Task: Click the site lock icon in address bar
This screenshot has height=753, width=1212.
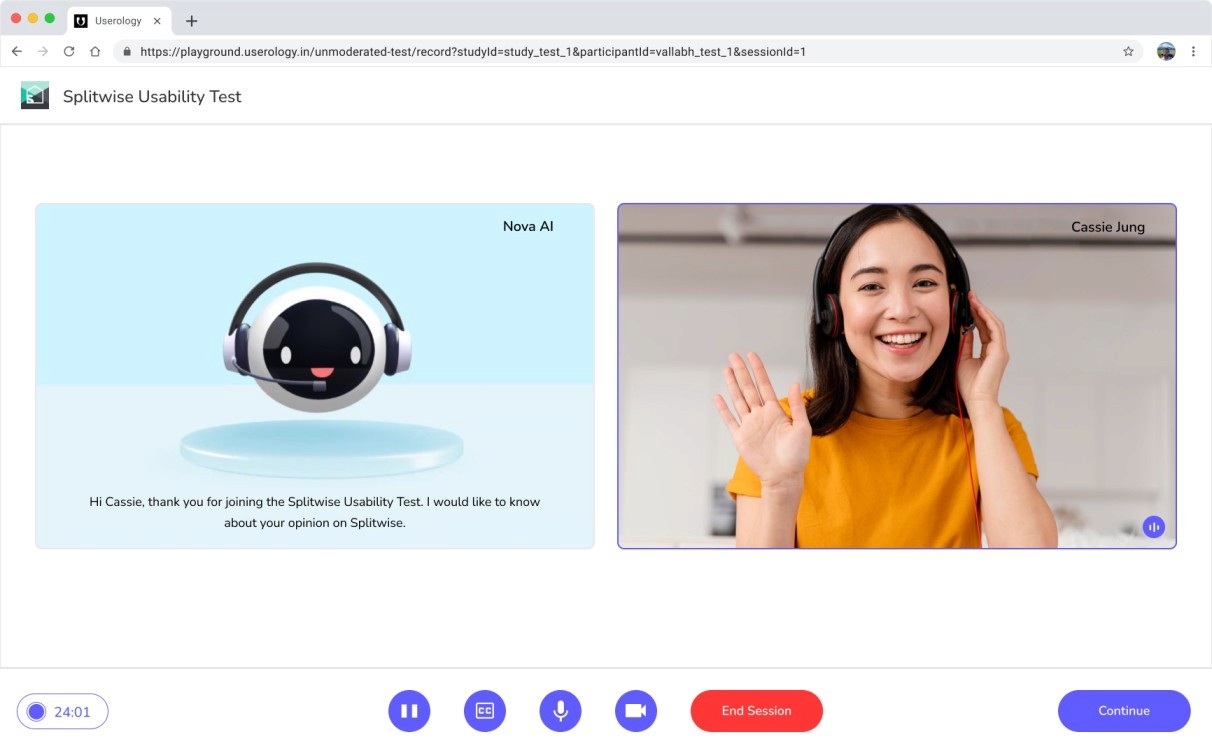Action: tap(127, 52)
